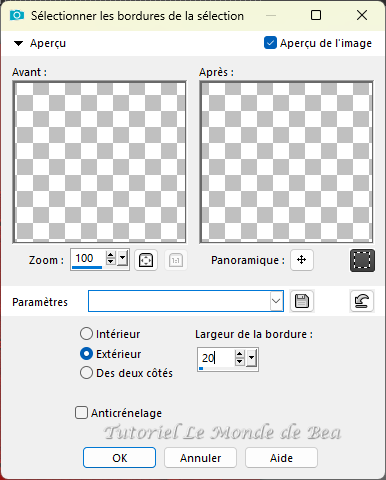Click the camera app icon in title bar
Image resolution: width=386 pixels, height=480 pixels.
pyautogui.click(x=17, y=15)
